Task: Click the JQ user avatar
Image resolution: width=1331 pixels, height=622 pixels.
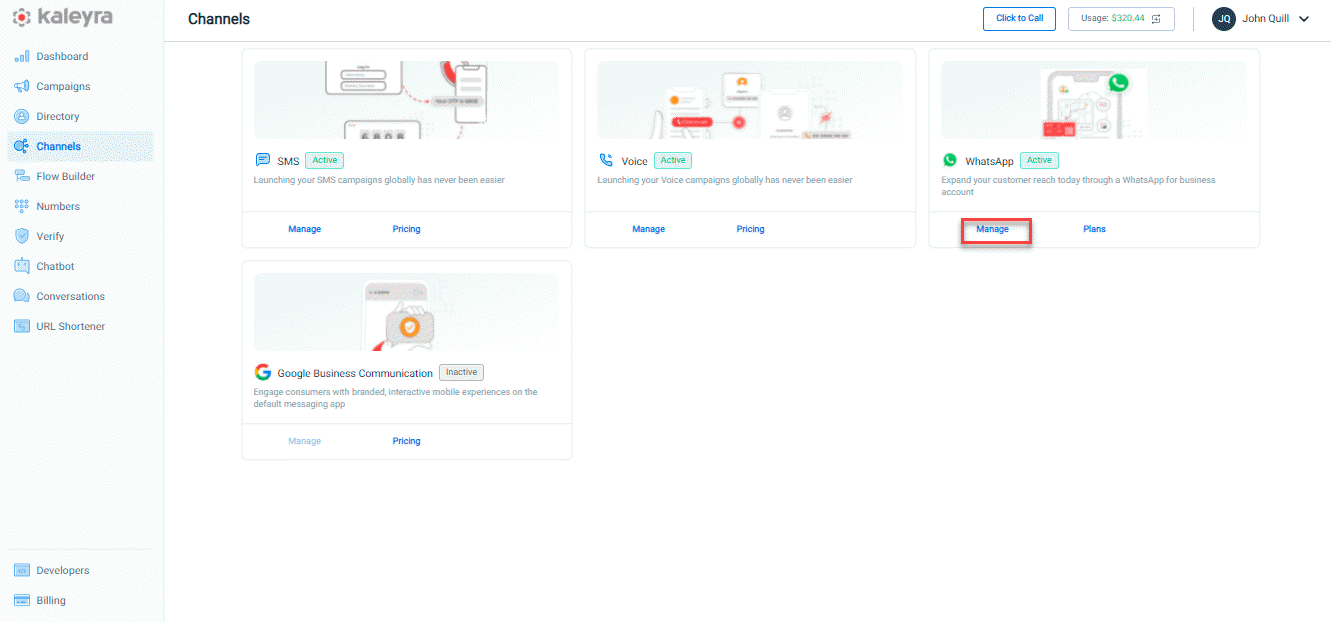Action: (x=1224, y=19)
